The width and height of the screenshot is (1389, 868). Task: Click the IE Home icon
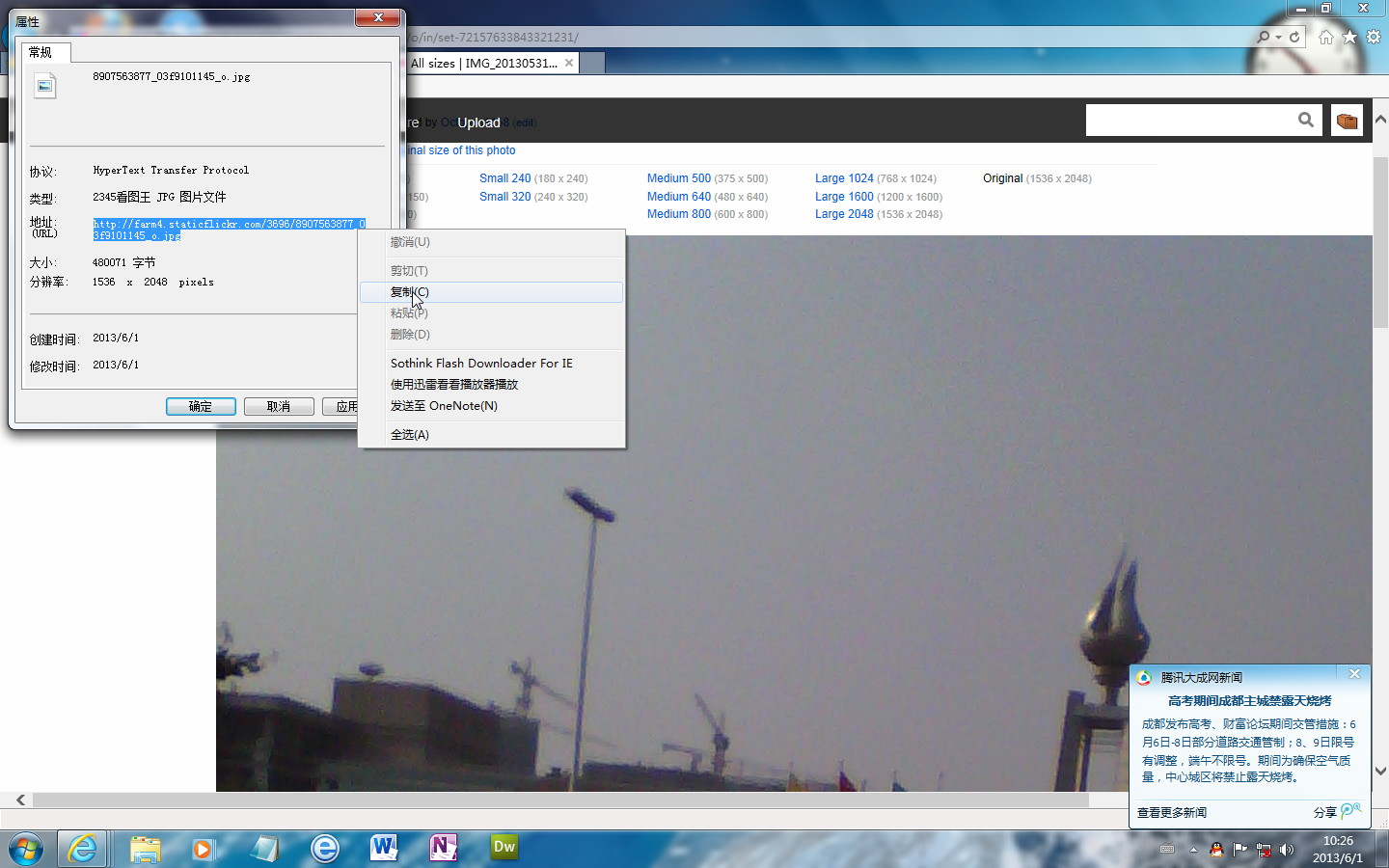point(1326,37)
